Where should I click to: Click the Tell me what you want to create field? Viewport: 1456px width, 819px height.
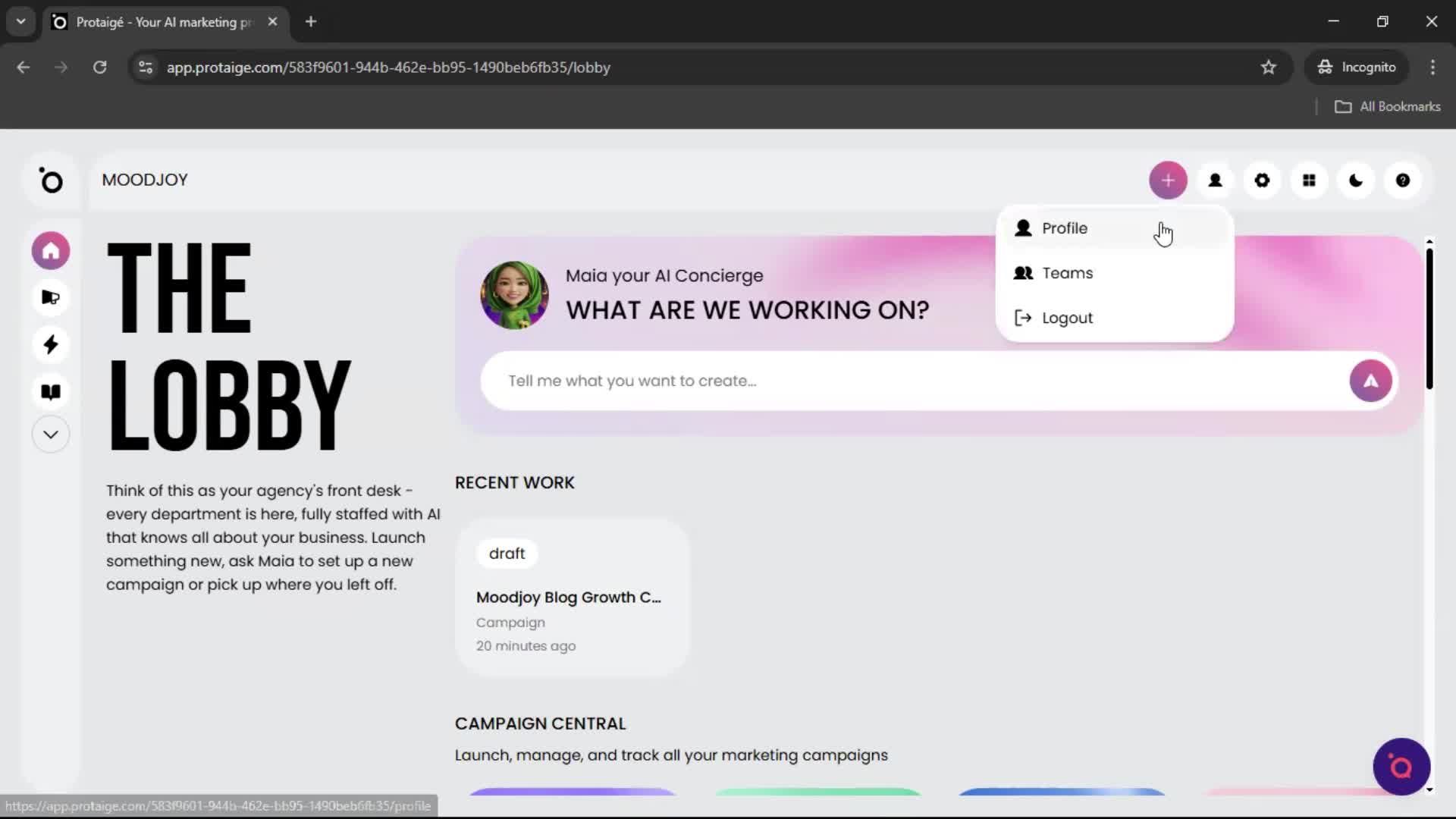coord(834,381)
